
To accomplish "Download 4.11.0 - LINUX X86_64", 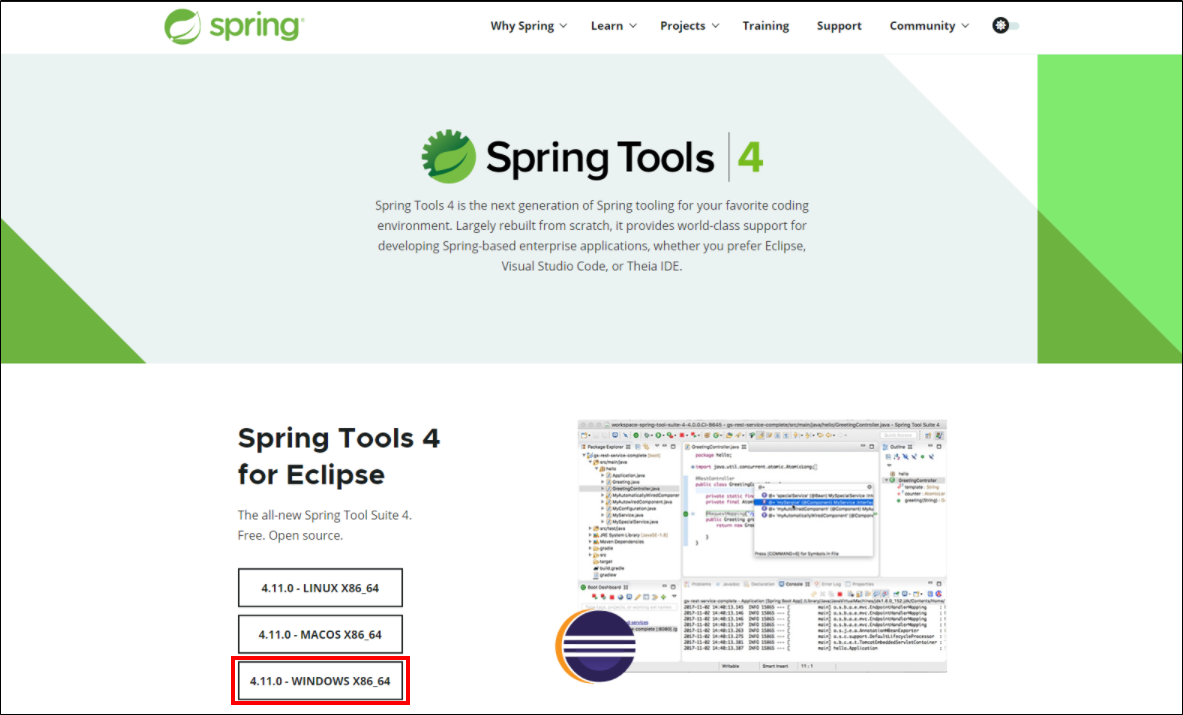I will [320, 588].
